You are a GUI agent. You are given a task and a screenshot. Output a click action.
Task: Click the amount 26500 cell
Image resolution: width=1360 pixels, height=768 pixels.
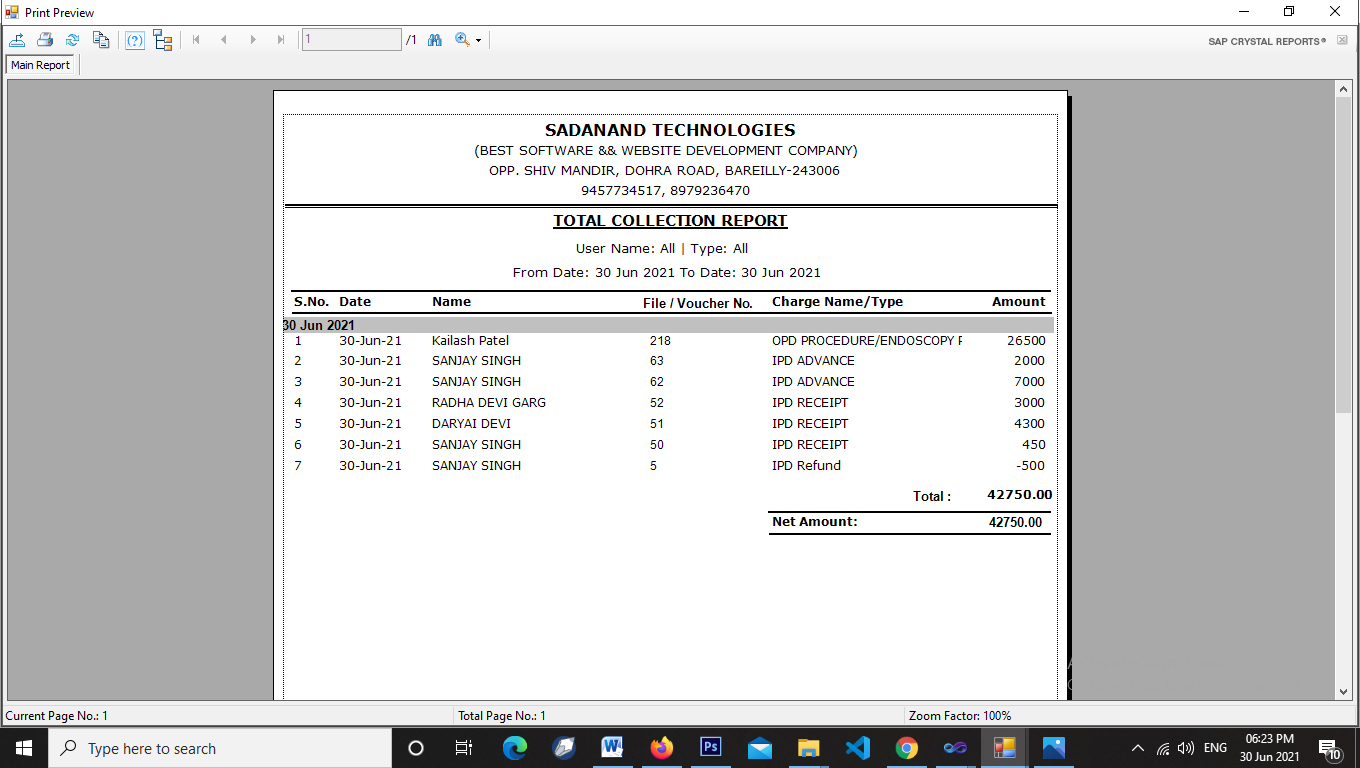pos(1026,340)
